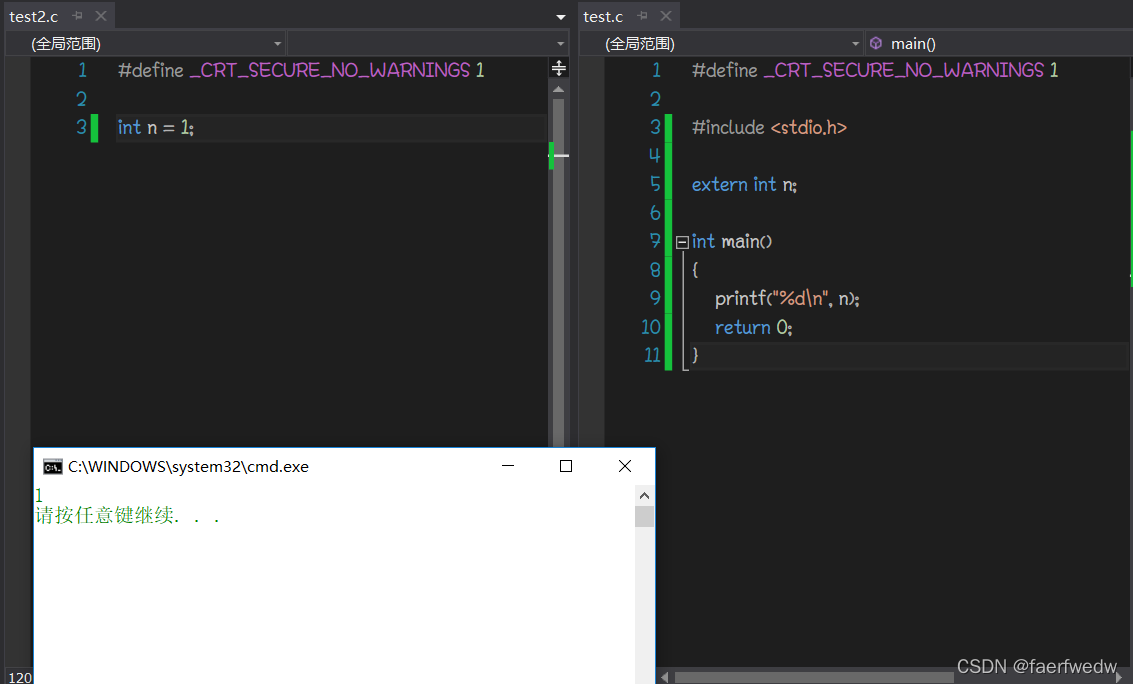Viewport: 1133px width, 684px height.
Task: Click the #define line in test.c
Action: coord(874,70)
